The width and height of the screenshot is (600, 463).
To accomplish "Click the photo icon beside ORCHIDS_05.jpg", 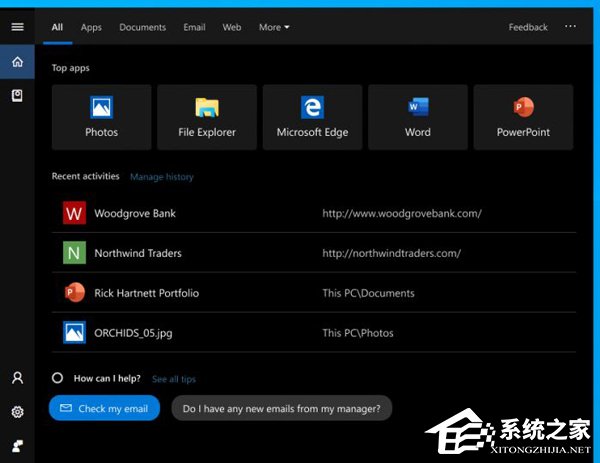I will [x=74, y=333].
